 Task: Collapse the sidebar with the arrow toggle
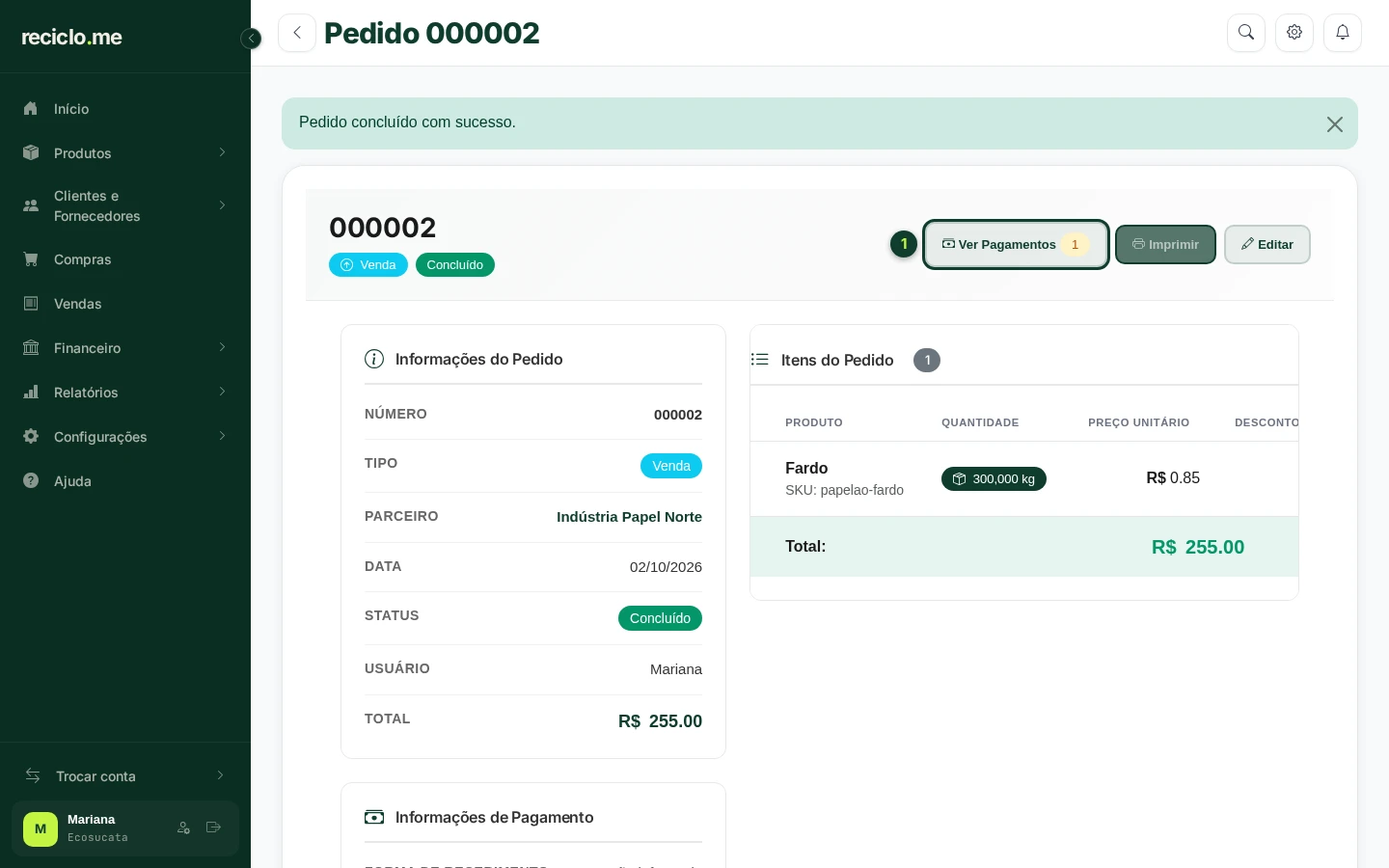click(251, 39)
